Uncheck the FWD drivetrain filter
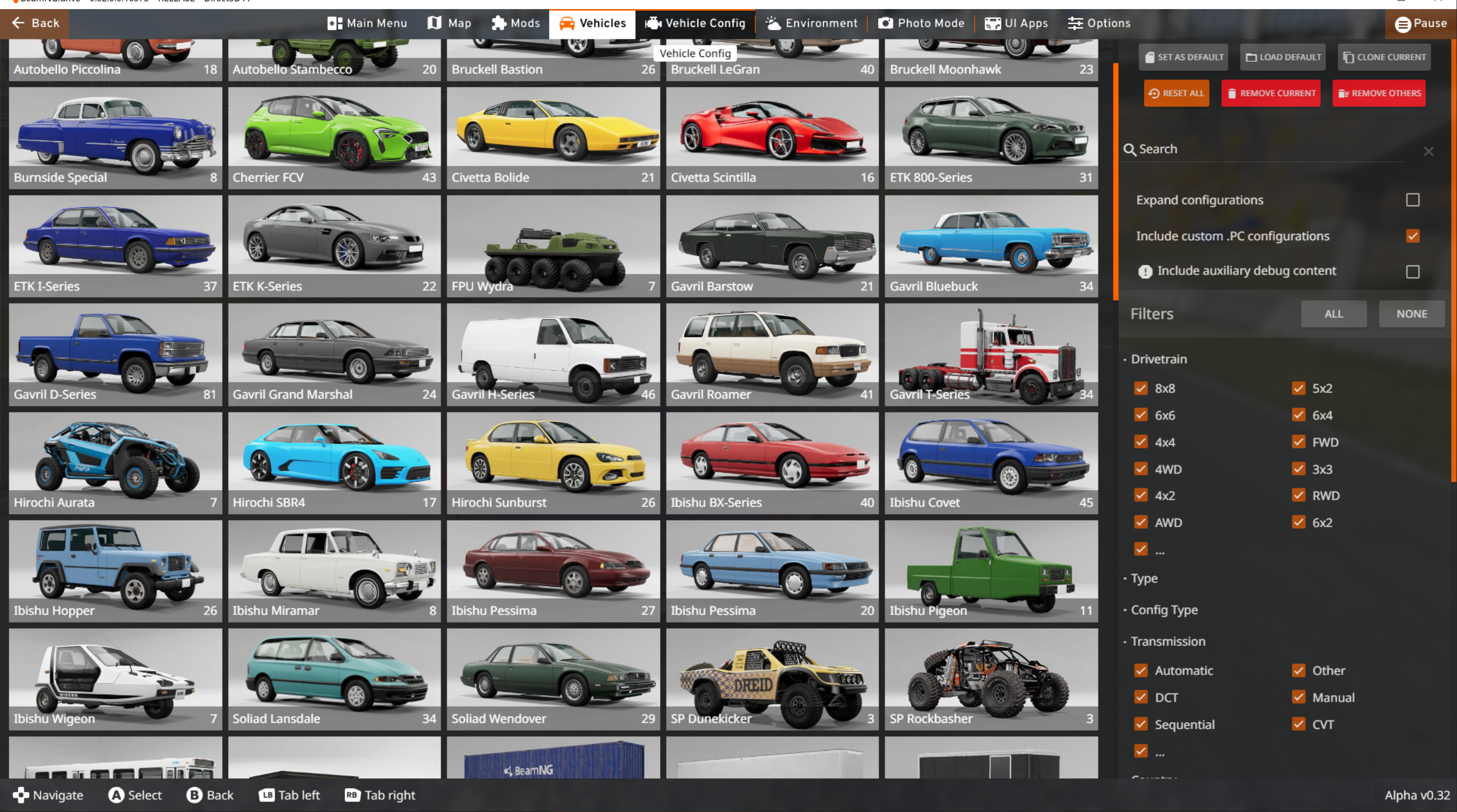 point(1299,442)
